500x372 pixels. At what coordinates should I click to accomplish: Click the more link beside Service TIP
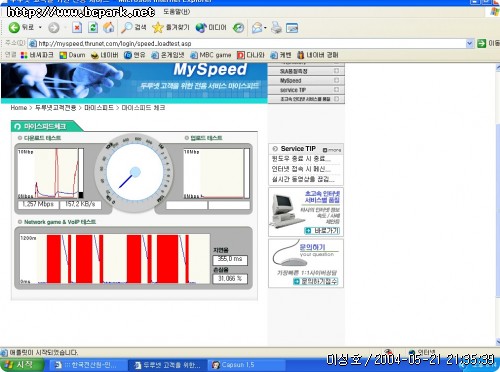click(x=332, y=150)
